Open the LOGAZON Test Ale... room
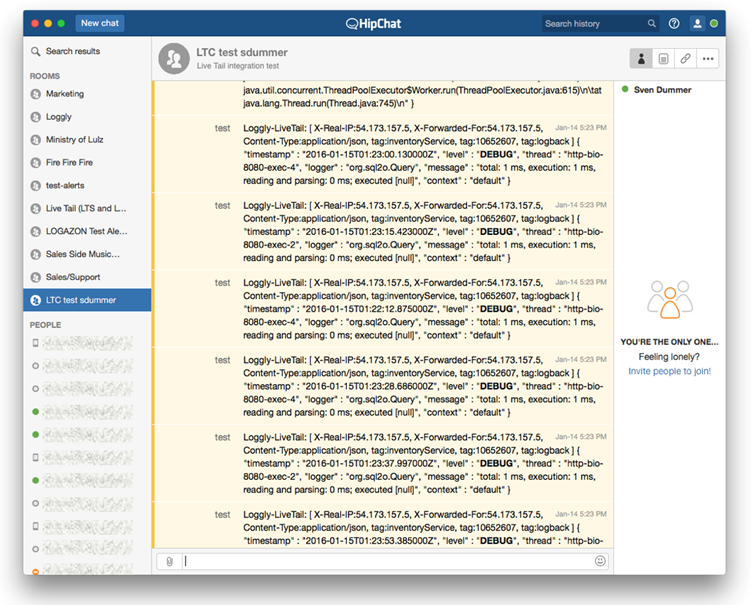Viewport: 751px width, 605px height. 86,231
